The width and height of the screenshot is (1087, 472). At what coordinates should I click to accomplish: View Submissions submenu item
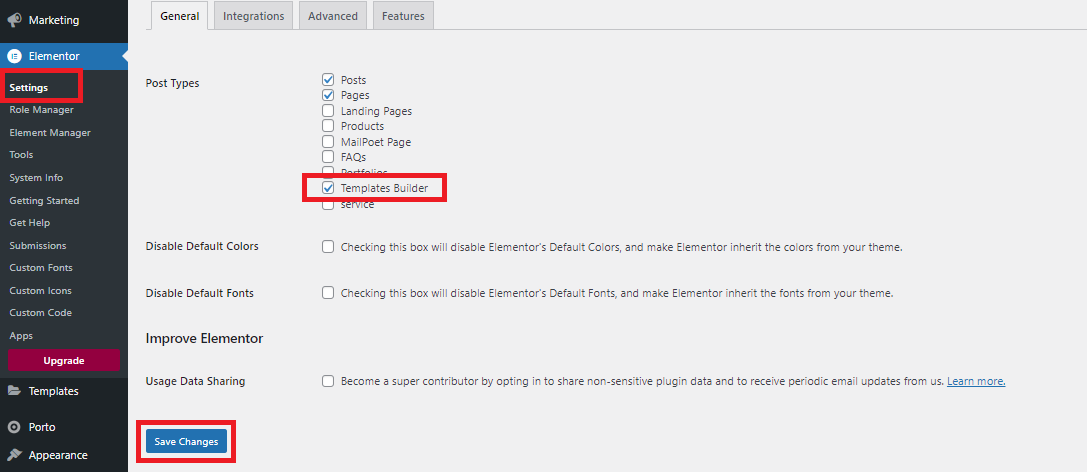pos(38,245)
